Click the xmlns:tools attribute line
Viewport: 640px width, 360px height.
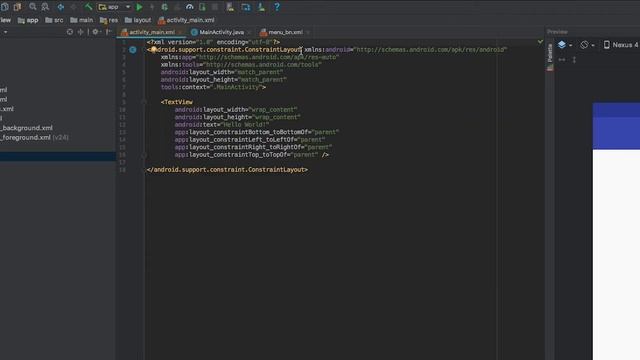pyautogui.click(x=241, y=65)
